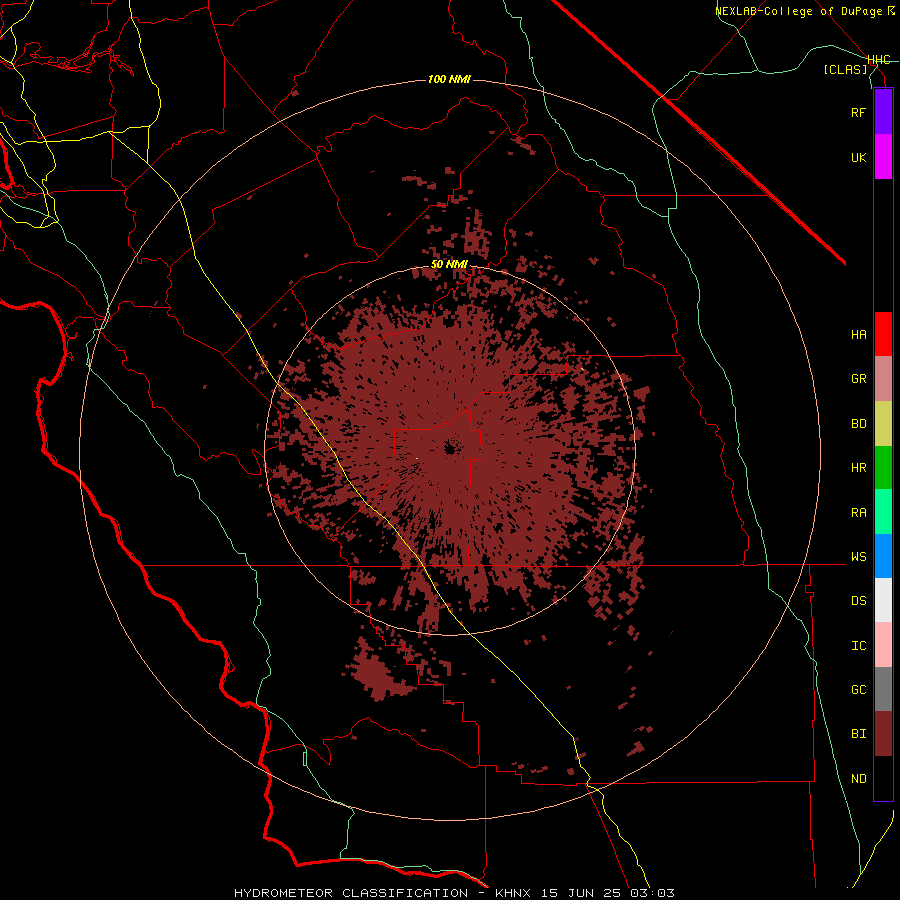900x900 pixels.
Task: Click the HA legend label
Action: coord(858,335)
